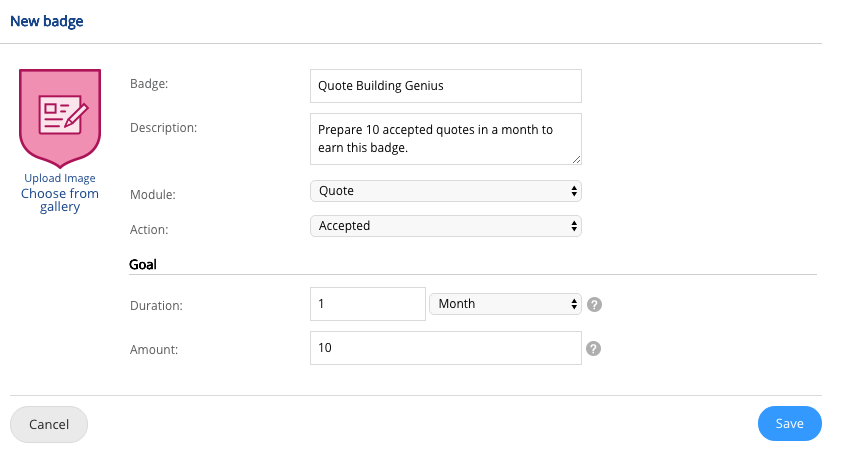The height and width of the screenshot is (465, 849).
Task: Click inside the Description text area
Action: point(446,139)
